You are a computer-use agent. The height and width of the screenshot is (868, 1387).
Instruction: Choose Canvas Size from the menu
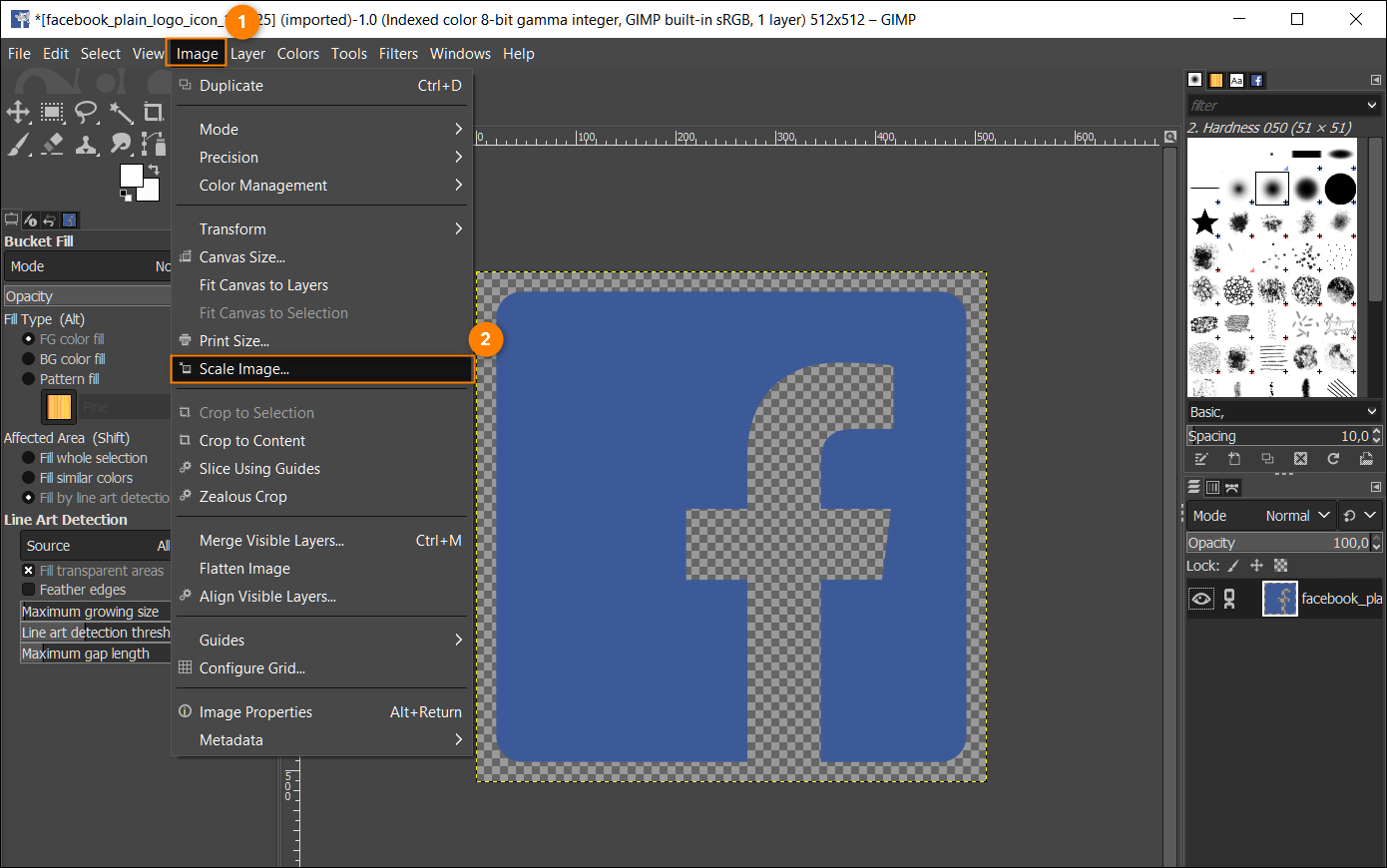pos(321,257)
